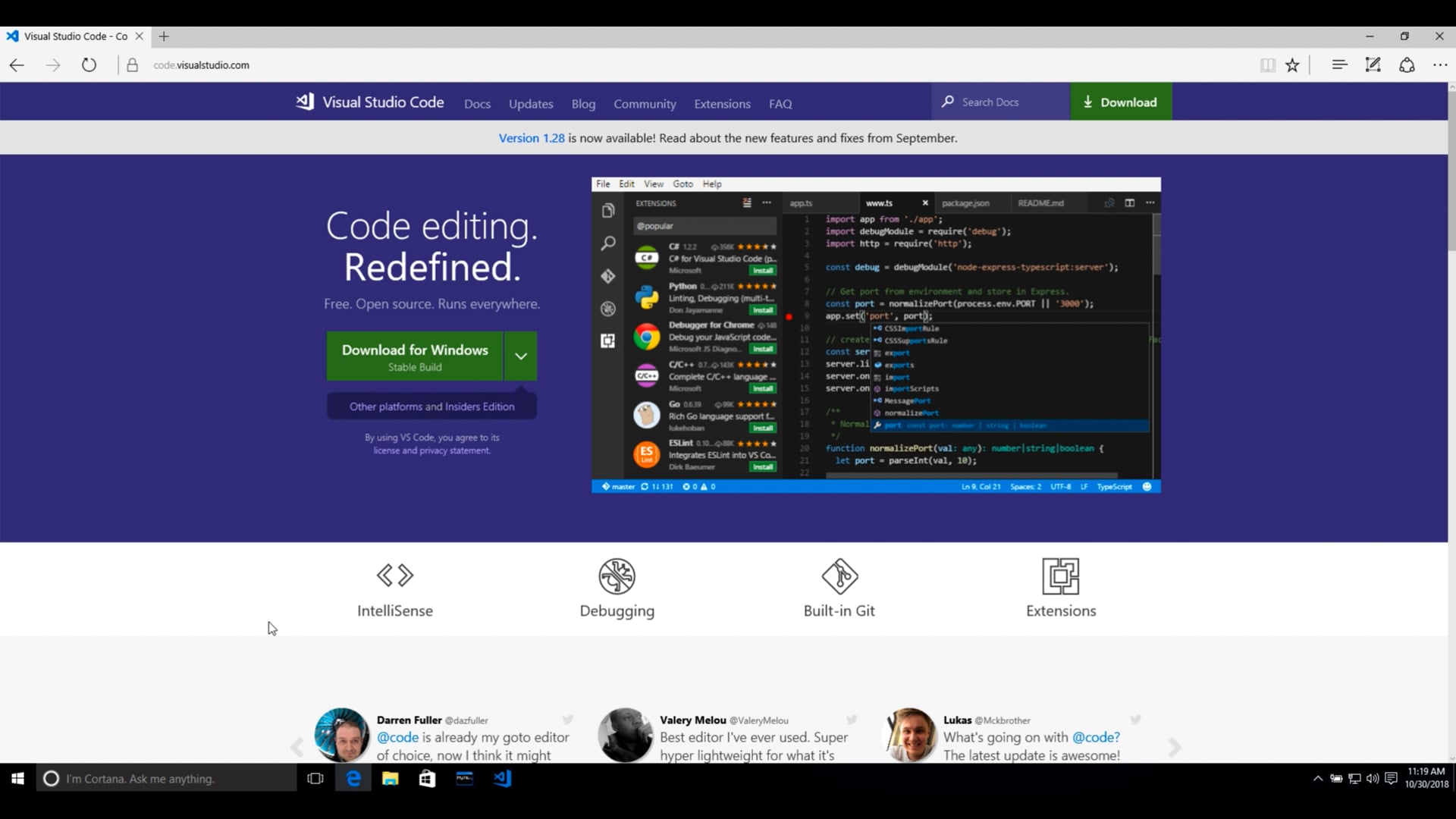The image size is (1456, 819).
Task: Click the Built-in Git icon
Action: coord(839,576)
